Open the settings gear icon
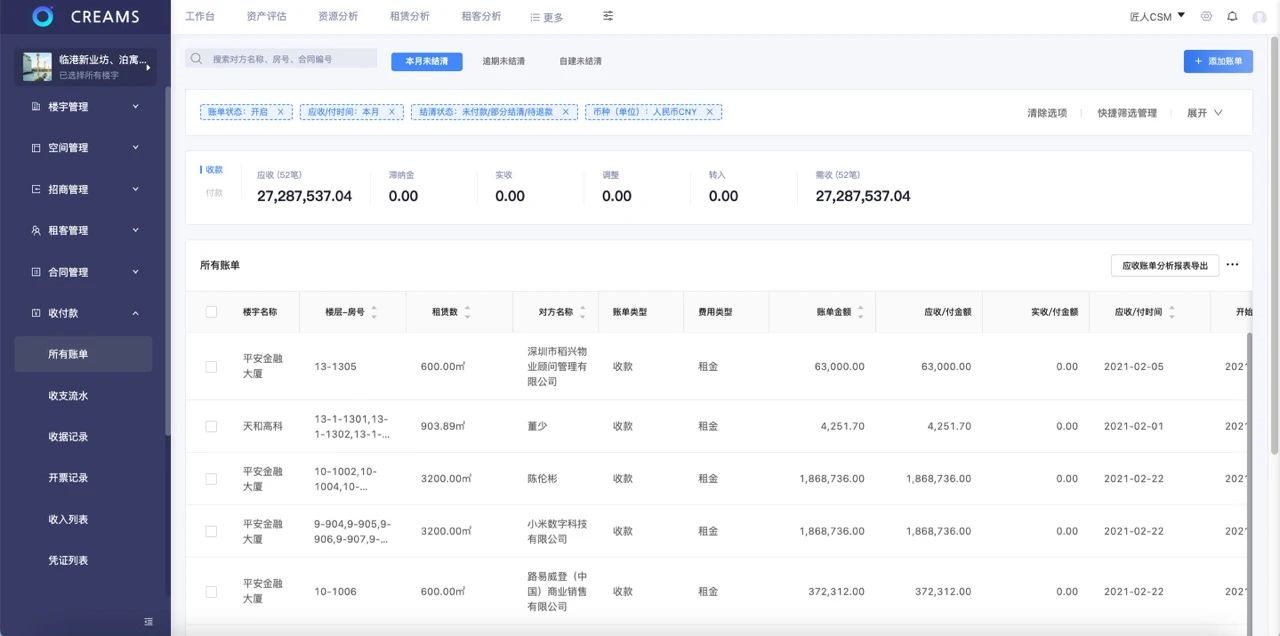The width and height of the screenshot is (1280, 636). pyautogui.click(x=1206, y=17)
